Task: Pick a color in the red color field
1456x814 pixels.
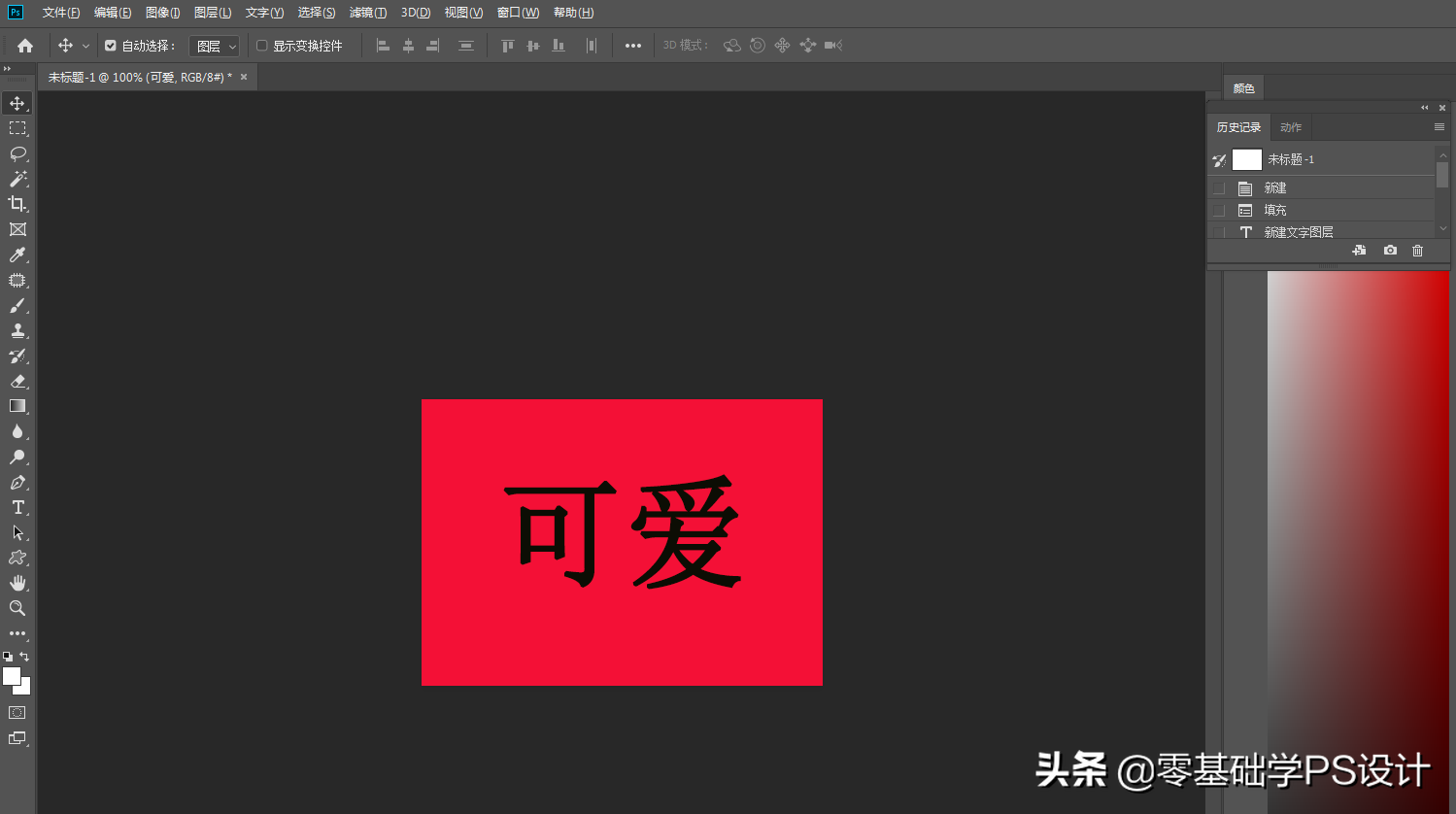Action: click(1358, 542)
